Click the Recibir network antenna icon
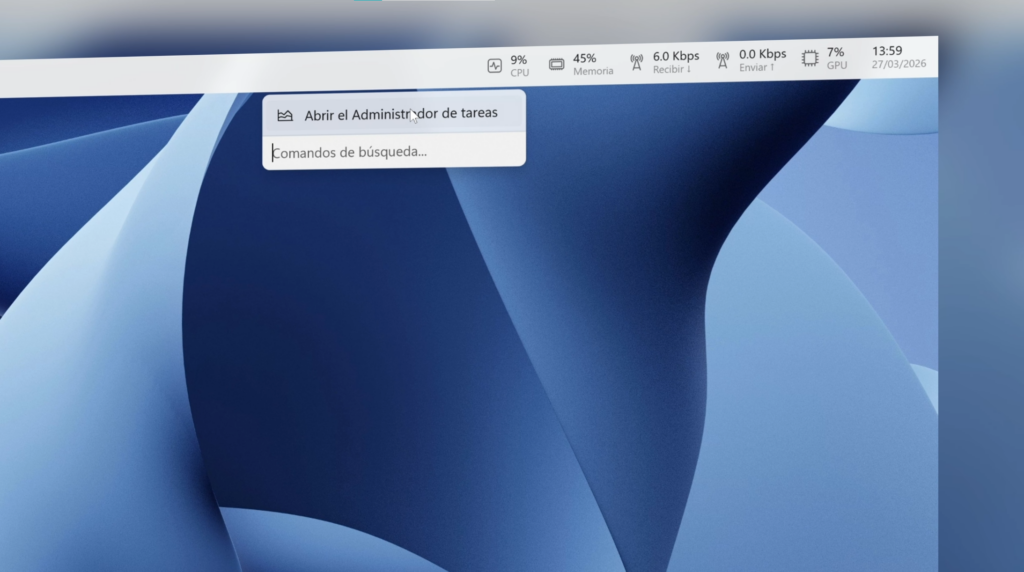The image size is (1024, 572). click(637, 62)
